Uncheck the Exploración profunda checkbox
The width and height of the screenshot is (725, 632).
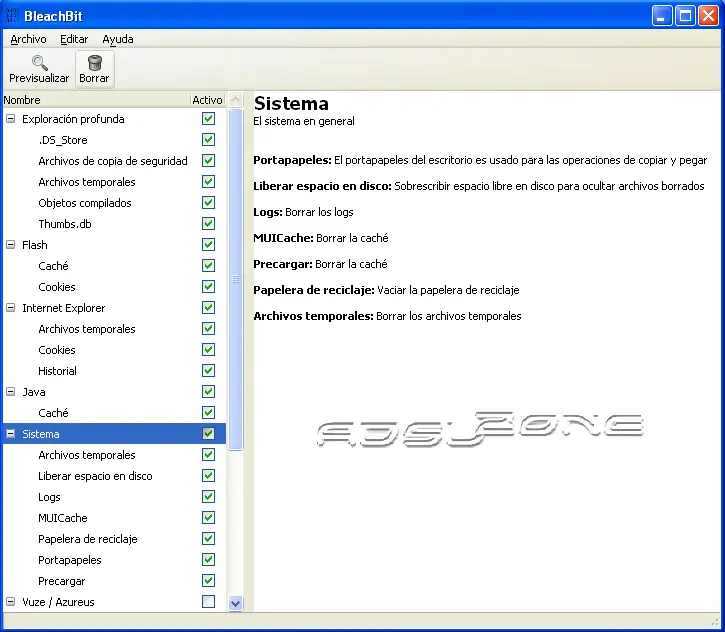tap(209, 119)
